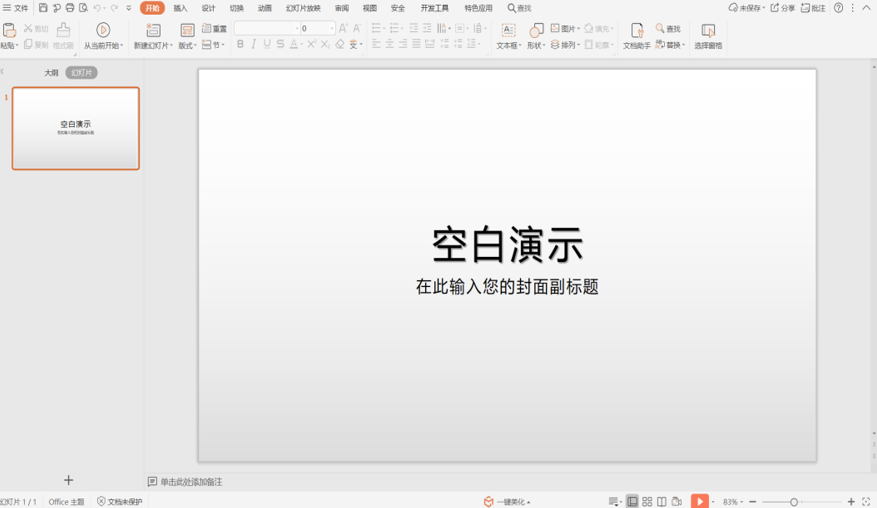Switch to slide sorter grid view icon
This screenshot has width=877, height=508.
coord(647,501)
